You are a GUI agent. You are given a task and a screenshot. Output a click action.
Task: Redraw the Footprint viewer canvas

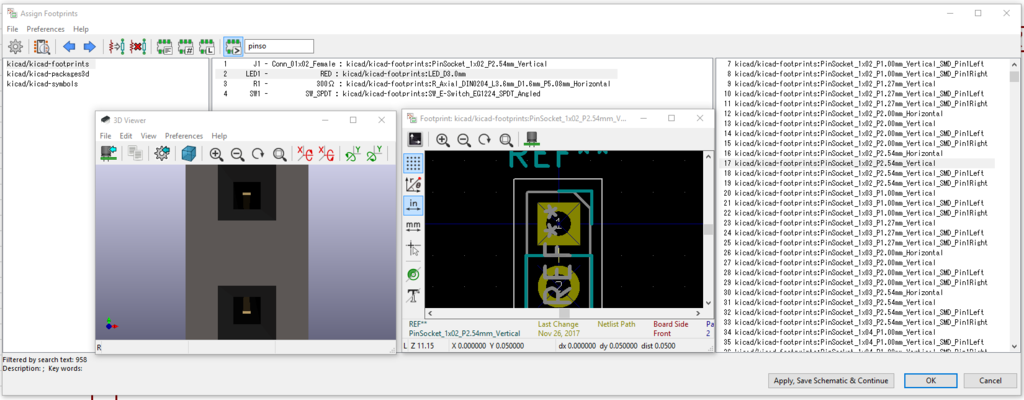tap(485, 139)
